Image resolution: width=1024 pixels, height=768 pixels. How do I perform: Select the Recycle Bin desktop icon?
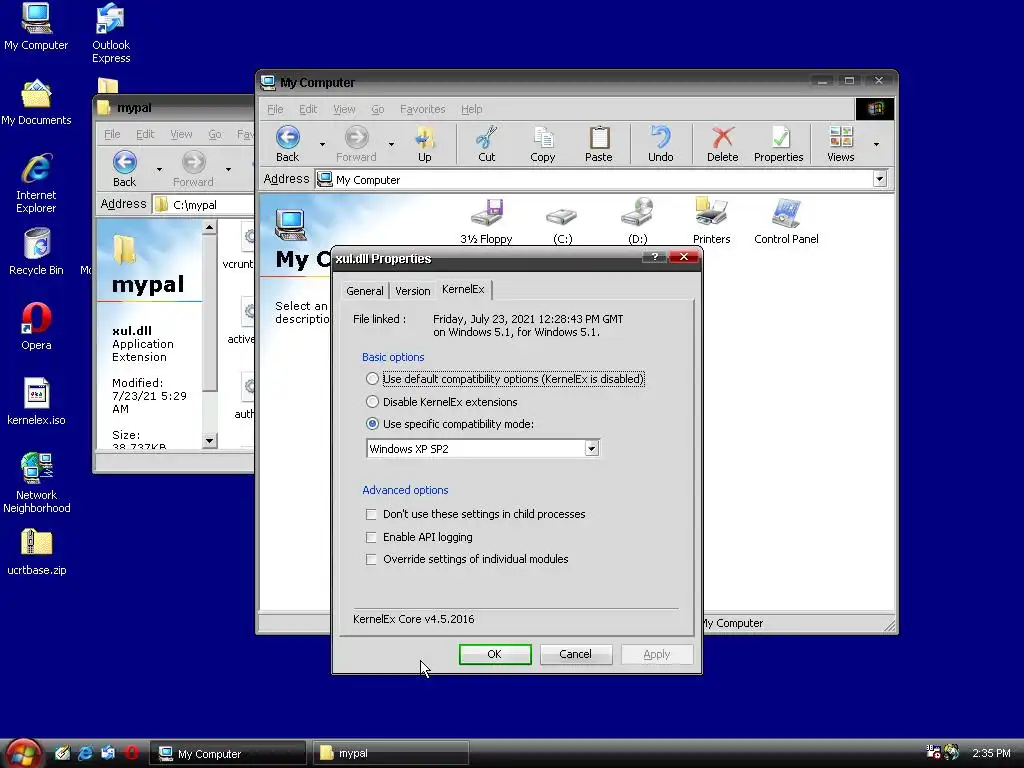pyautogui.click(x=36, y=251)
